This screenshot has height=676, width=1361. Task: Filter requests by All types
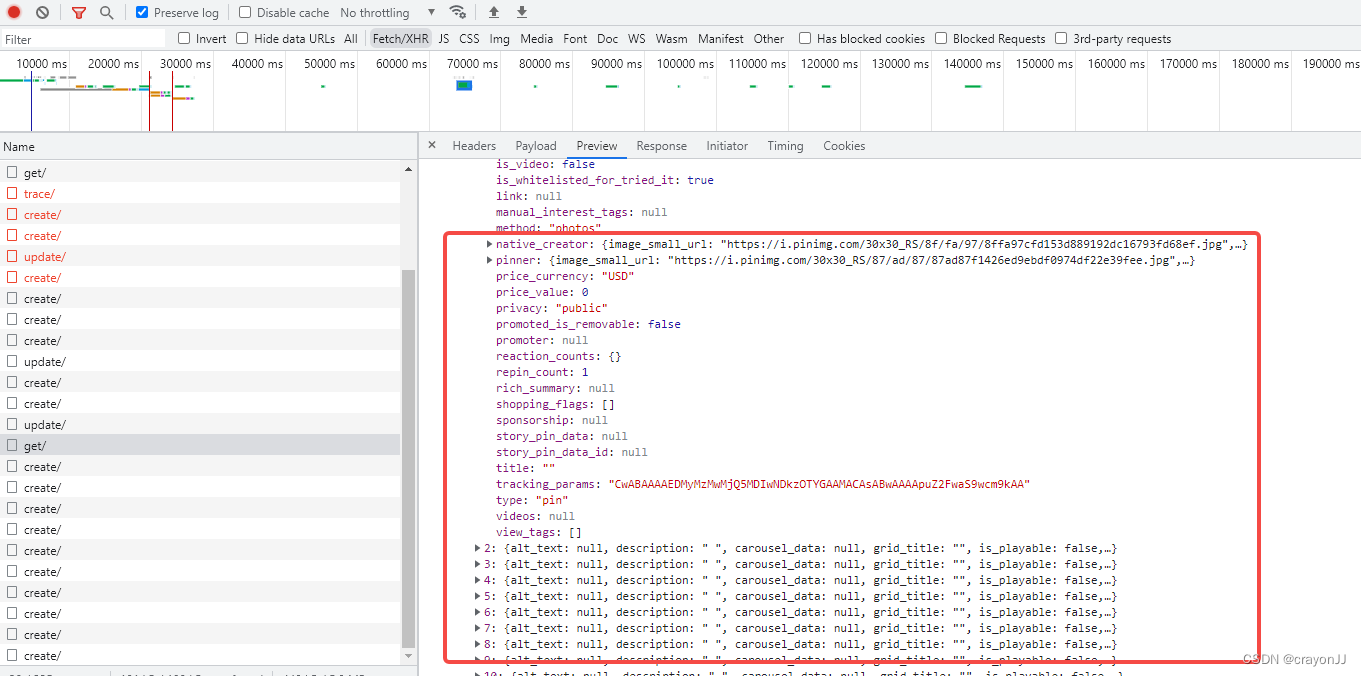351,39
